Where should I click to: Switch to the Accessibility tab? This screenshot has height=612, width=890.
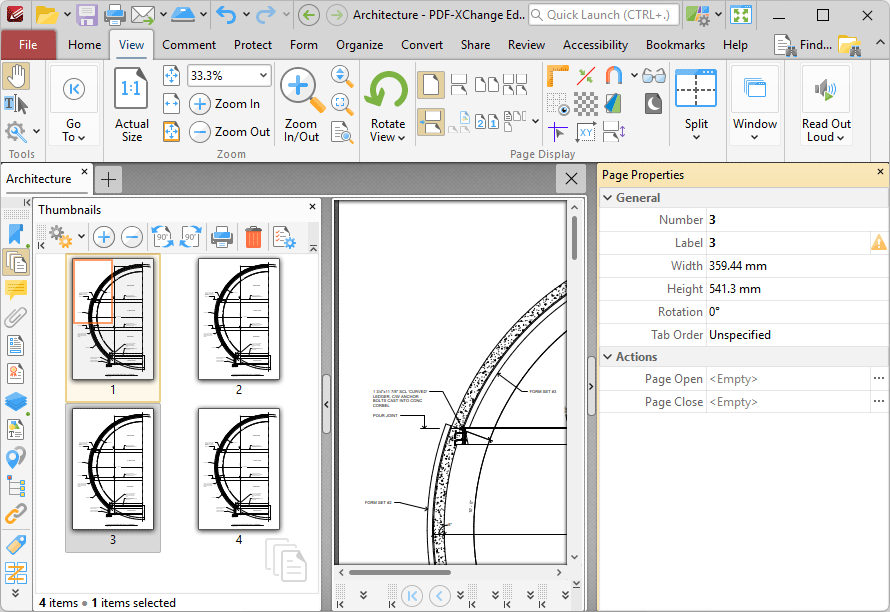(595, 45)
